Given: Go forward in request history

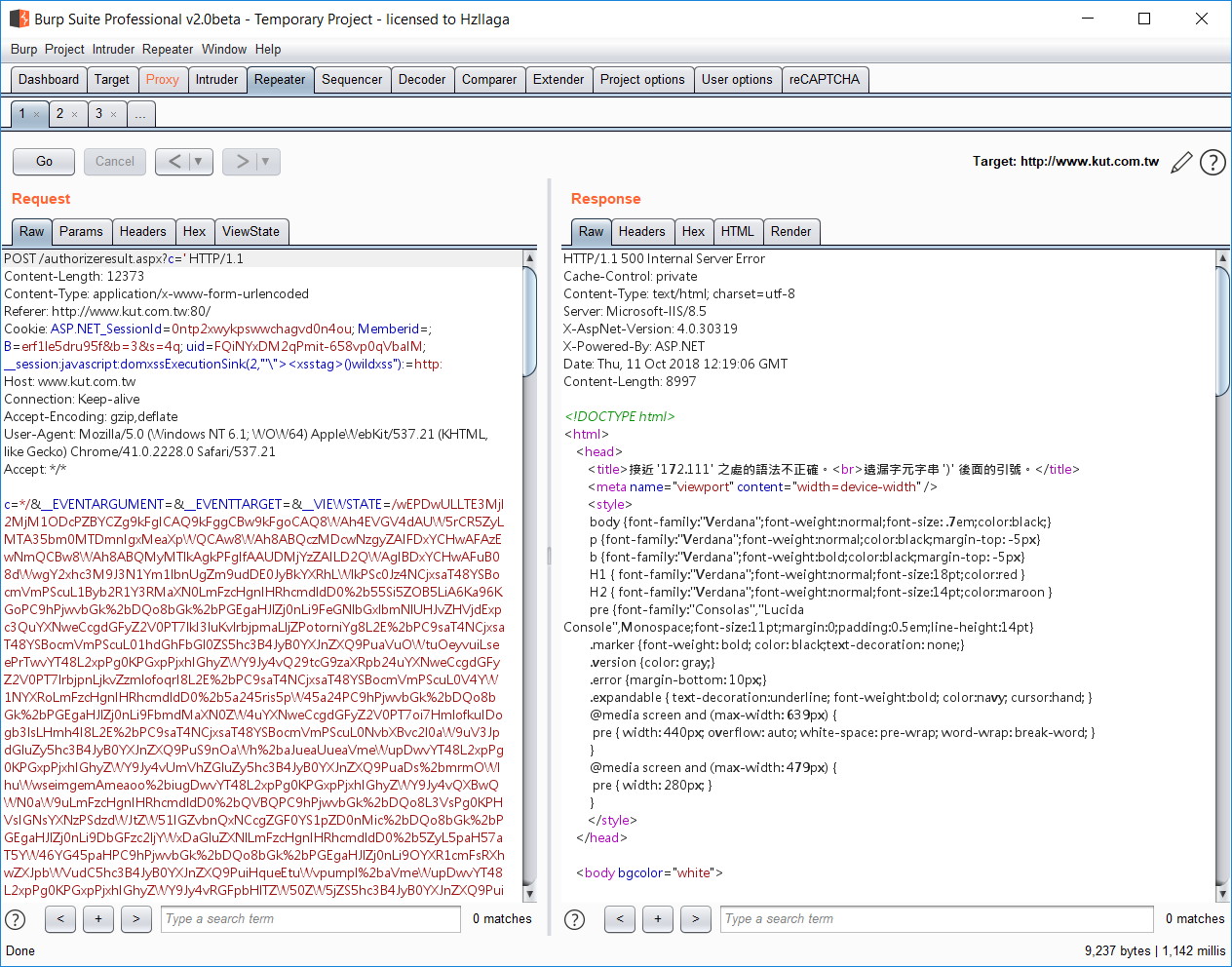Looking at the screenshot, I should (x=241, y=161).
